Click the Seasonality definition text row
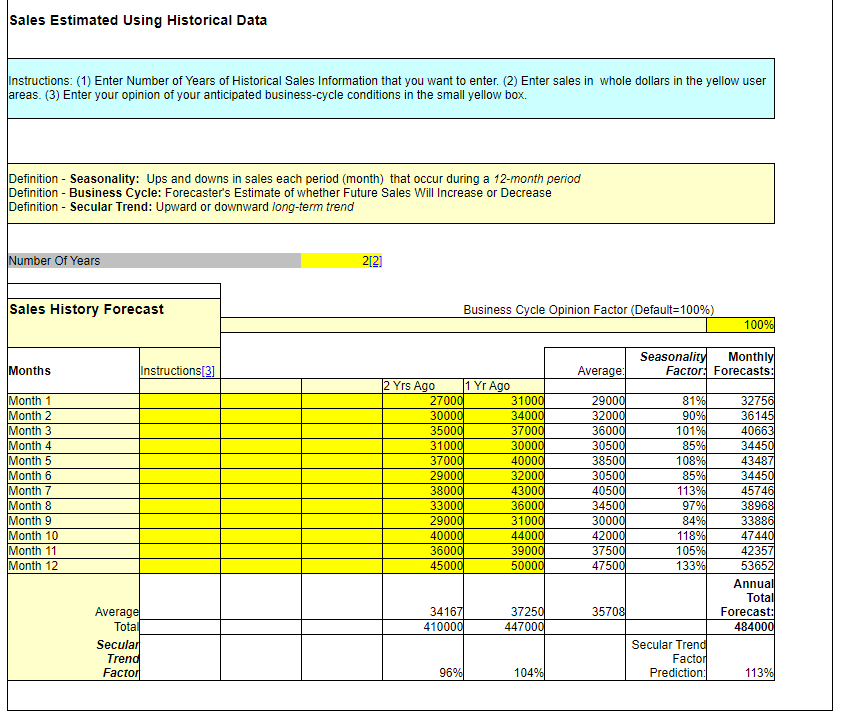This screenshot has height=720, width=844. [300, 179]
